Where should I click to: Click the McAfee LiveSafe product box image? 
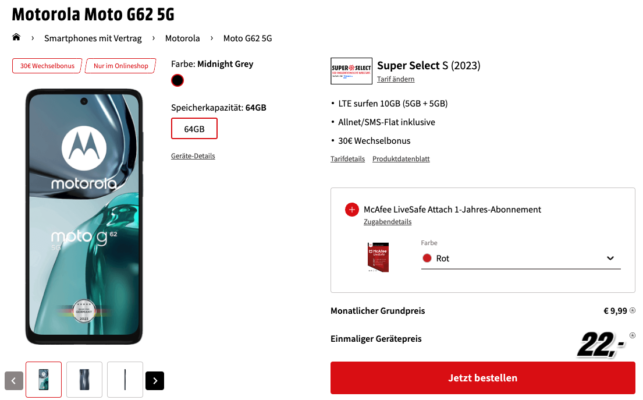378,257
